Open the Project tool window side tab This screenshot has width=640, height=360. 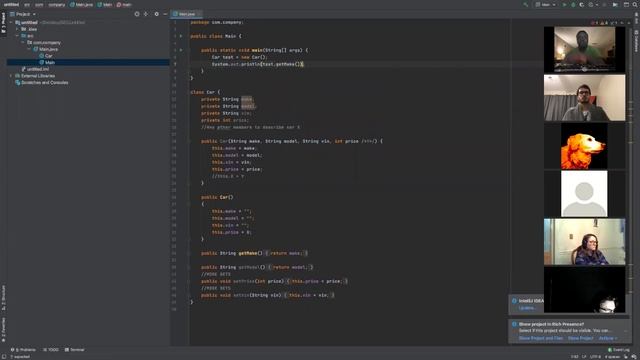point(3,24)
